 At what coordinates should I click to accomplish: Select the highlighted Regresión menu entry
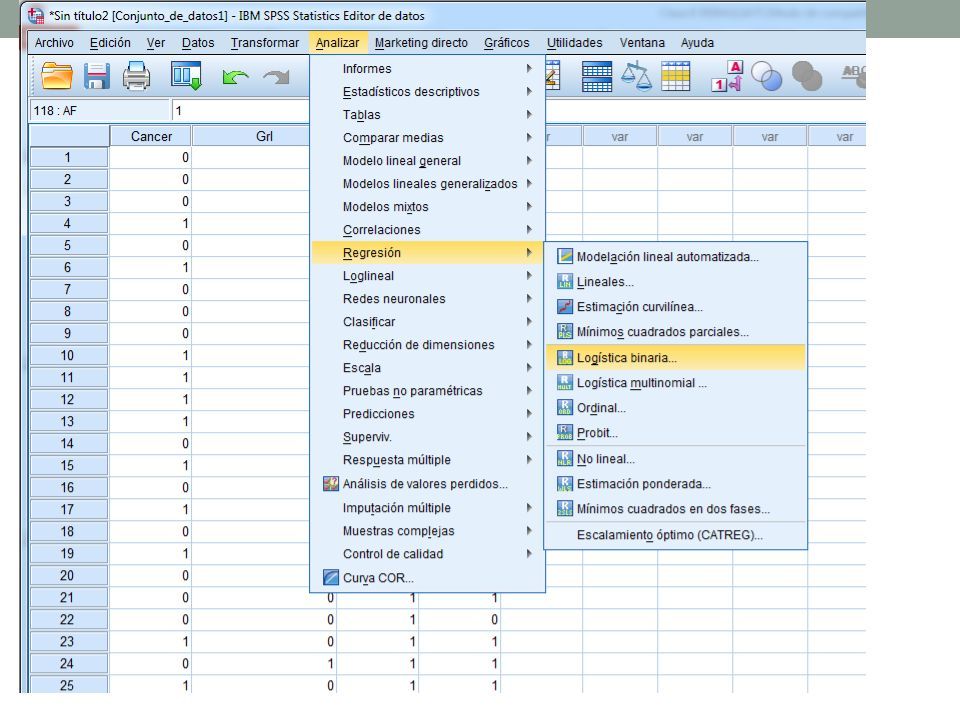427,253
